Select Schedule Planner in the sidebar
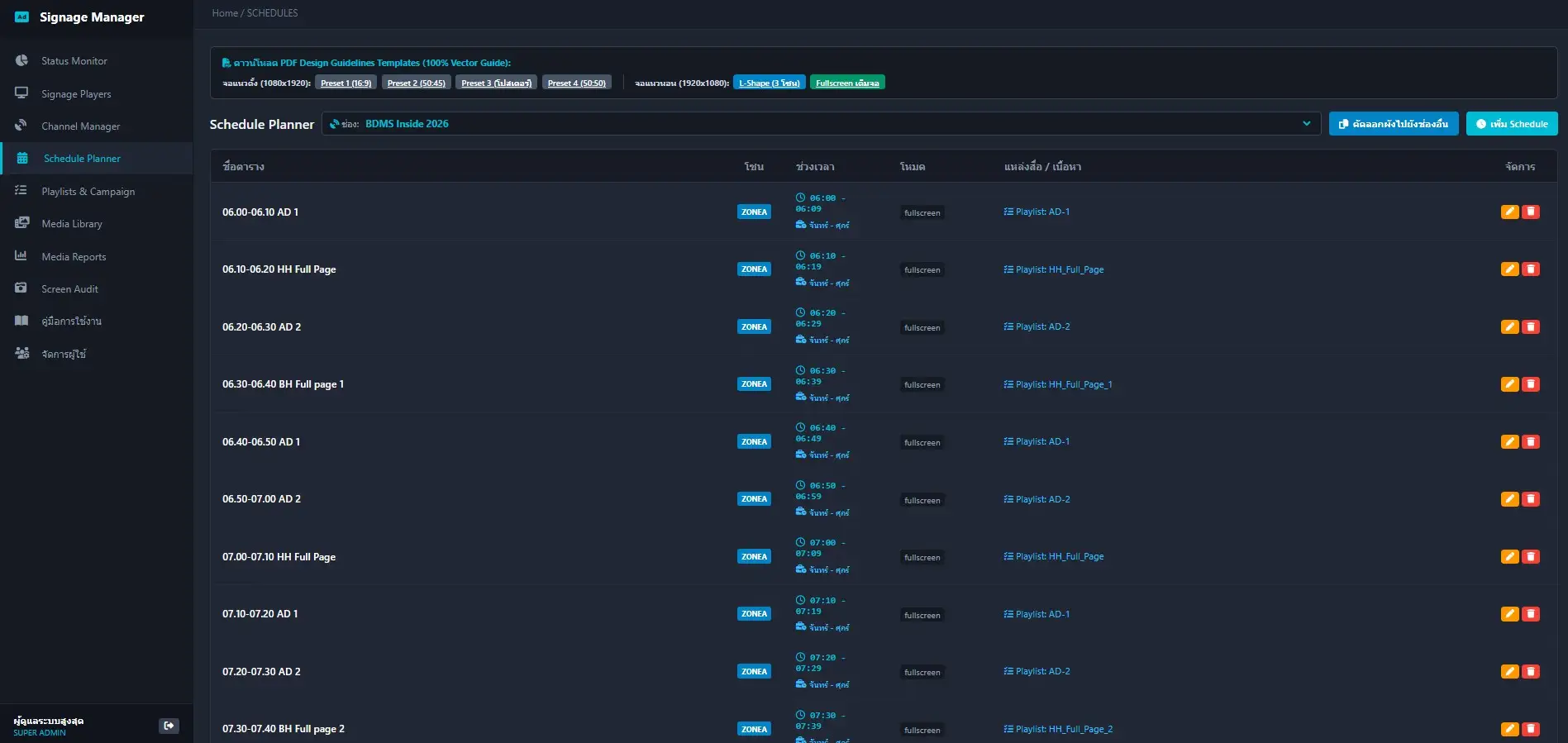Image resolution: width=1568 pixels, height=743 pixels. click(x=97, y=158)
